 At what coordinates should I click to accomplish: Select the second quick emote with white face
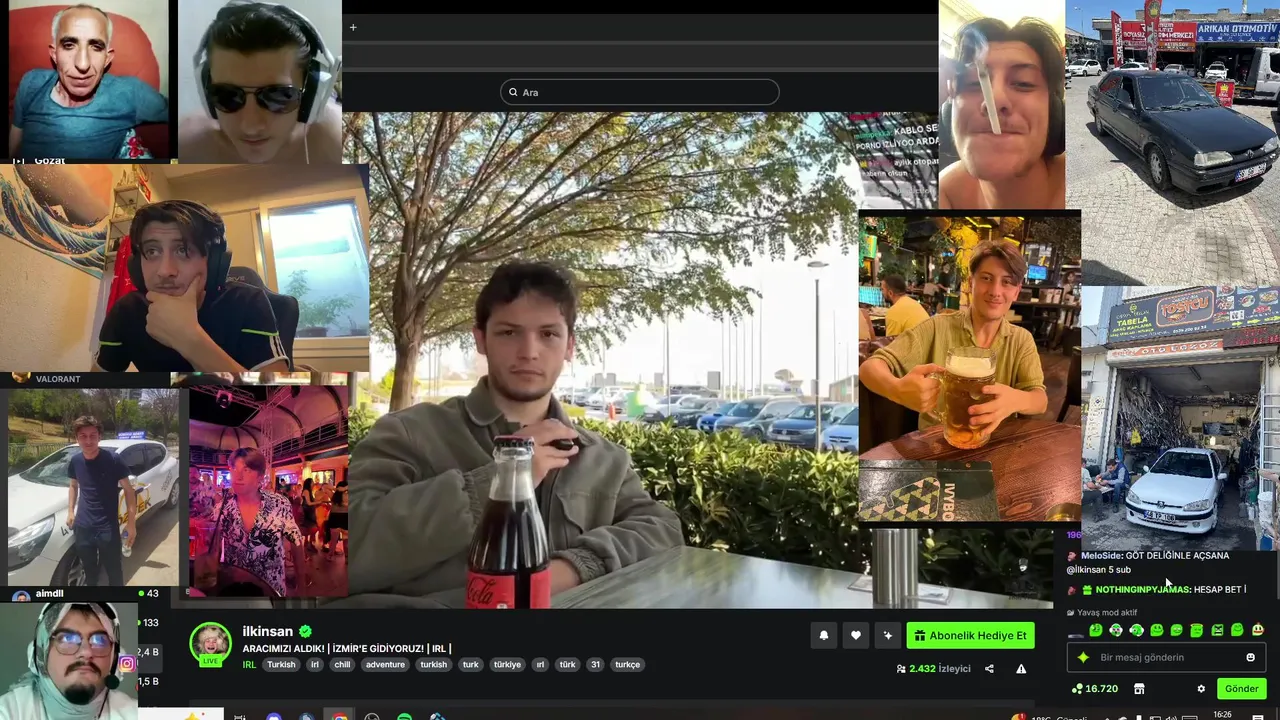(x=1116, y=630)
